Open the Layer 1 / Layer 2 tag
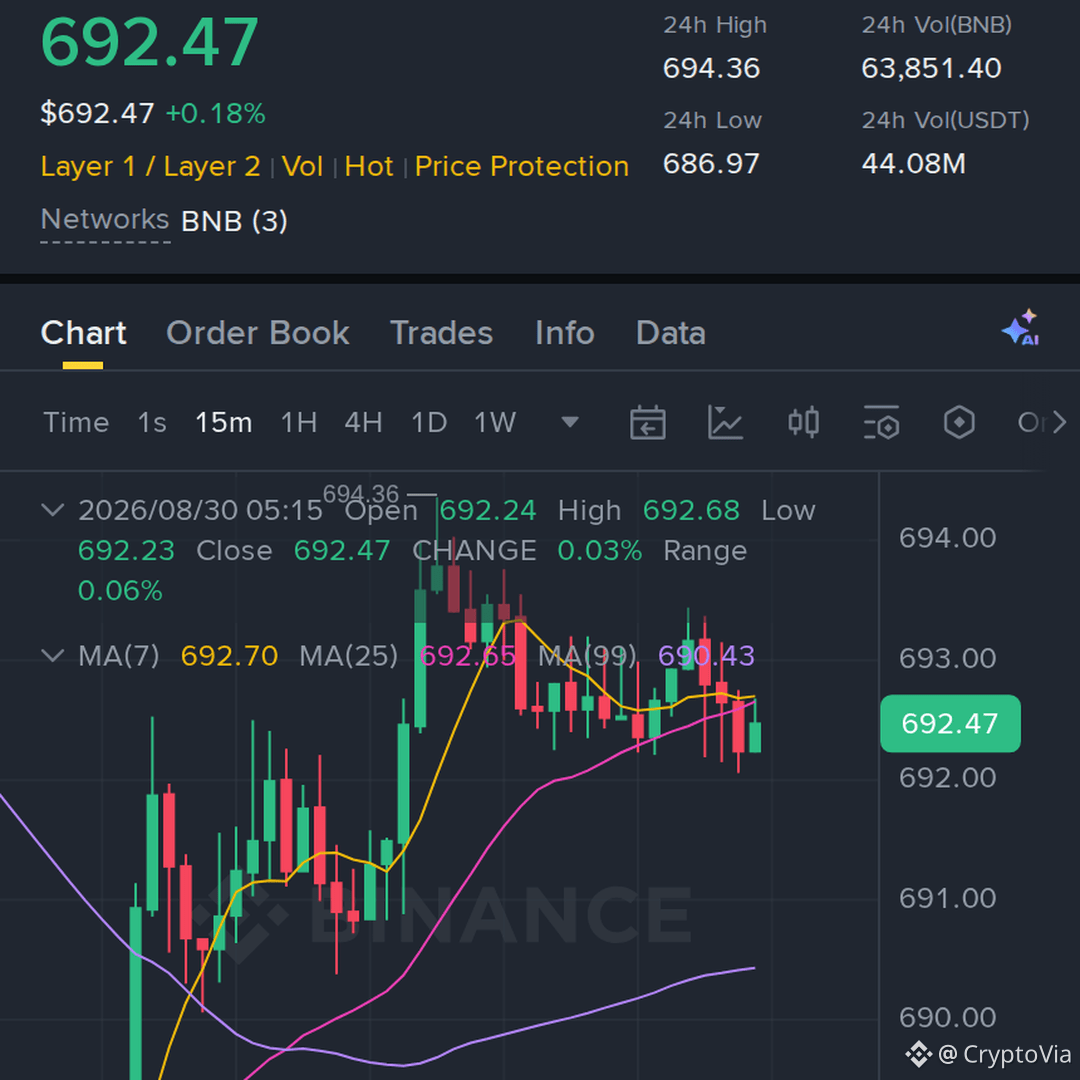 point(150,167)
